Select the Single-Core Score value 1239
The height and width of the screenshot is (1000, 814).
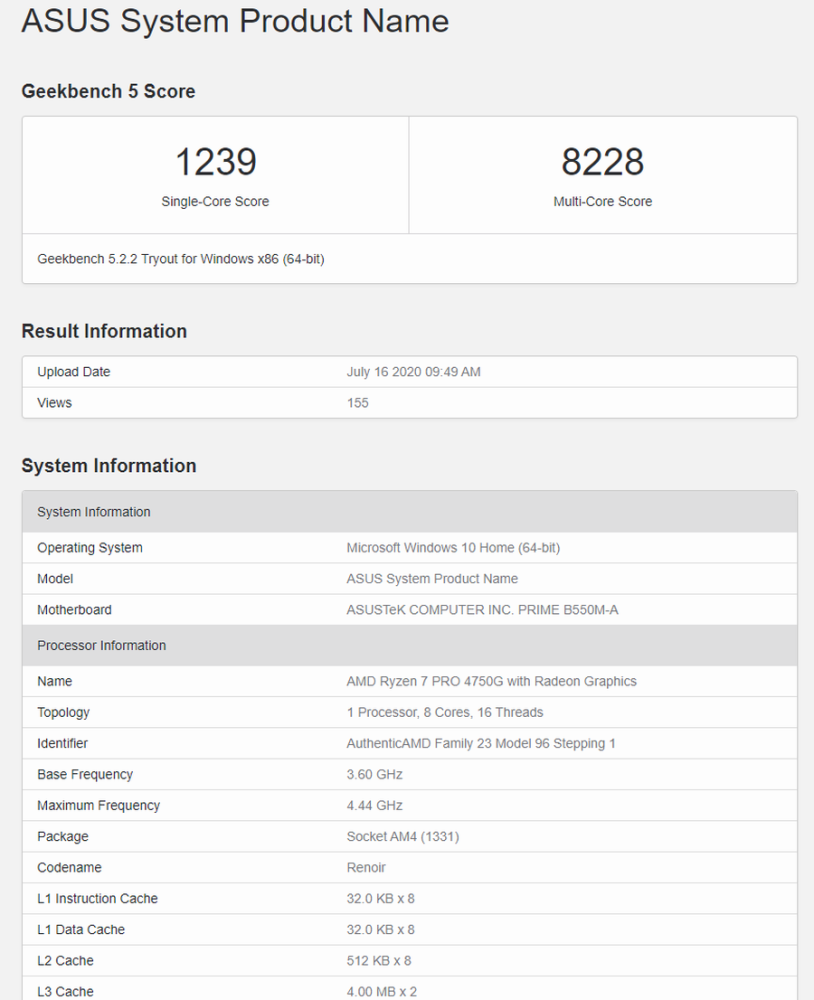tap(215, 161)
